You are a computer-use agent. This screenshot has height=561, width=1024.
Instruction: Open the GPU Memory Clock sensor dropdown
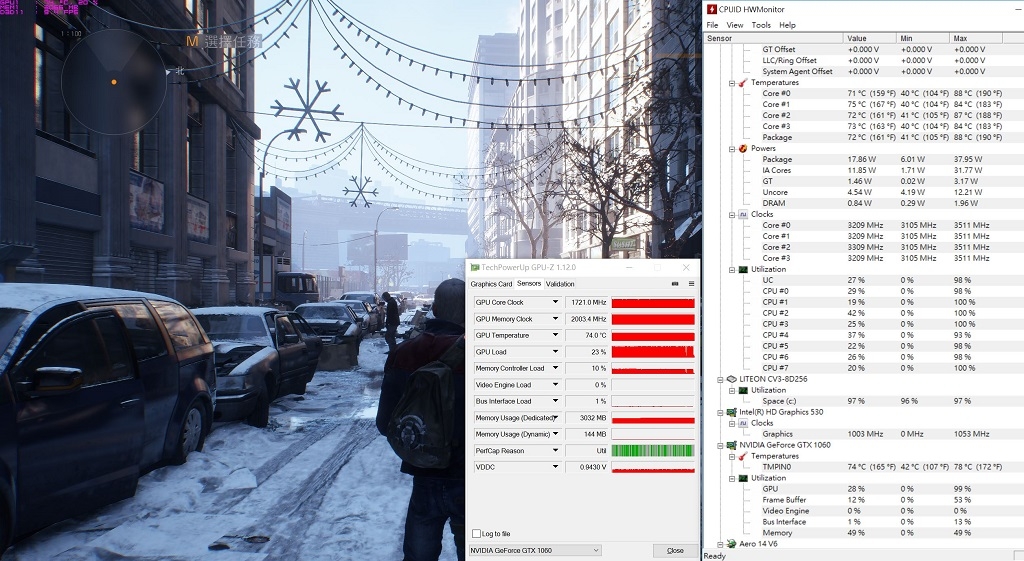[555, 319]
